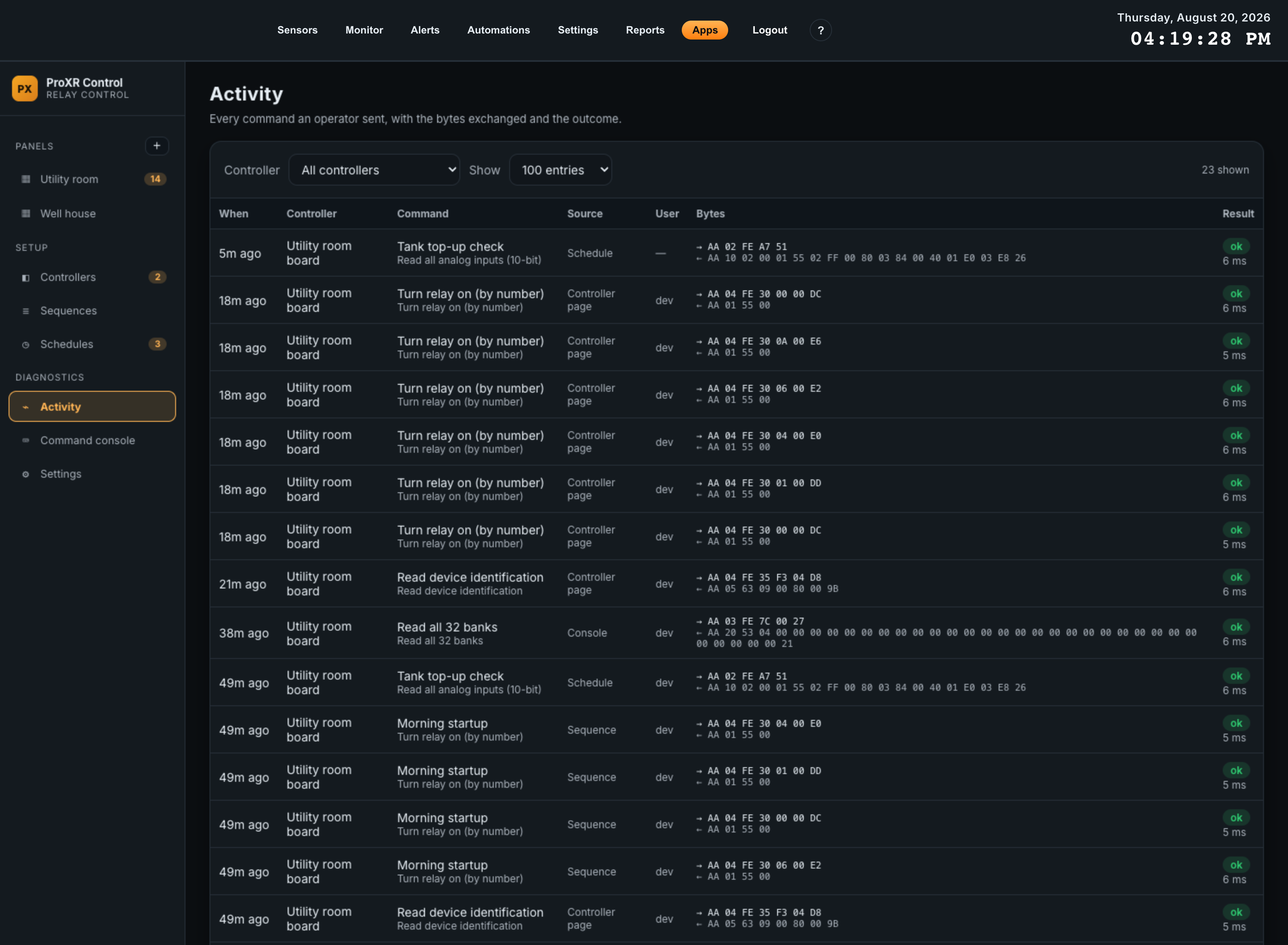Click the Utility room panel grid icon
Screen dimensions: 1288x945
26,179
